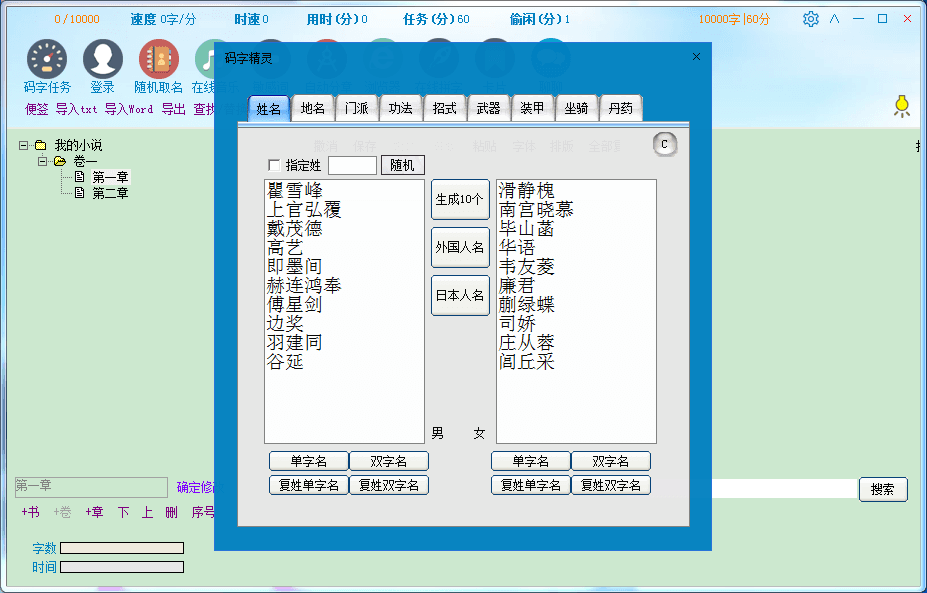Screen dimensions: 927x593
Task: Click 导入txt in the toolbar
Action: (76, 109)
